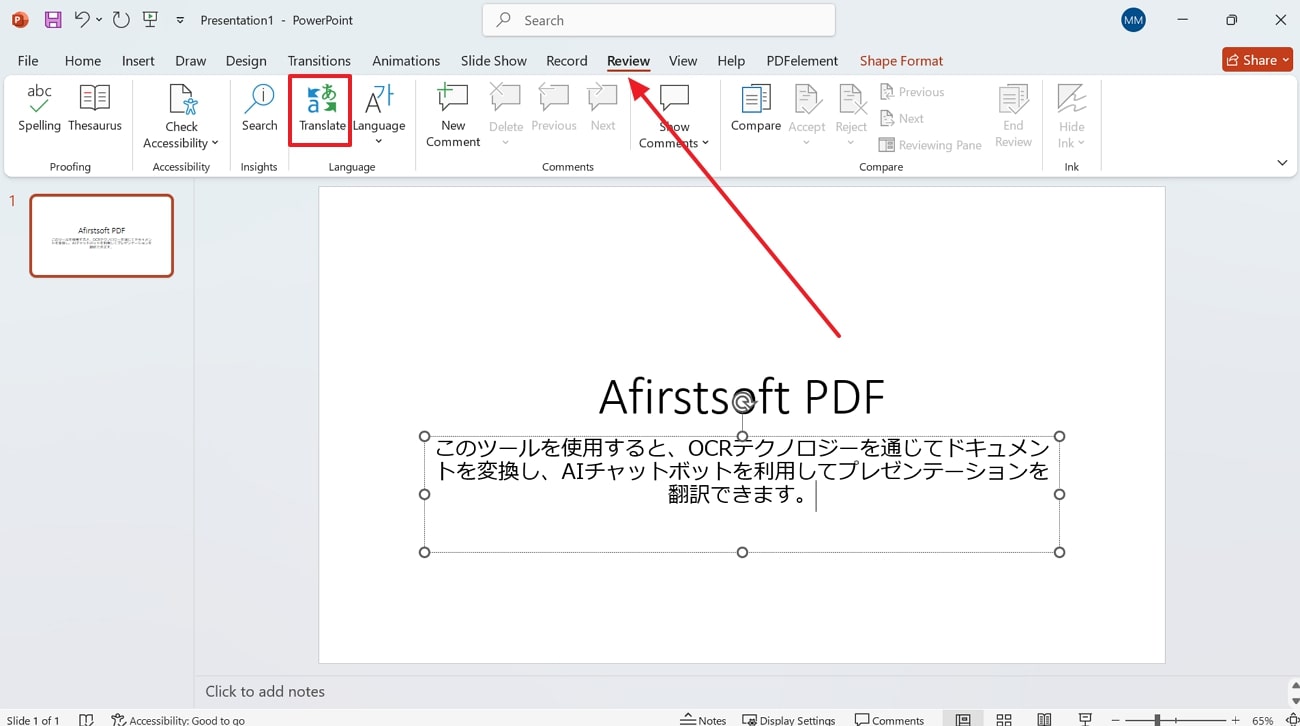Switch to the Draw tab
The height and width of the screenshot is (726, 1300).
pyautogui.click(x=190, y=61)
